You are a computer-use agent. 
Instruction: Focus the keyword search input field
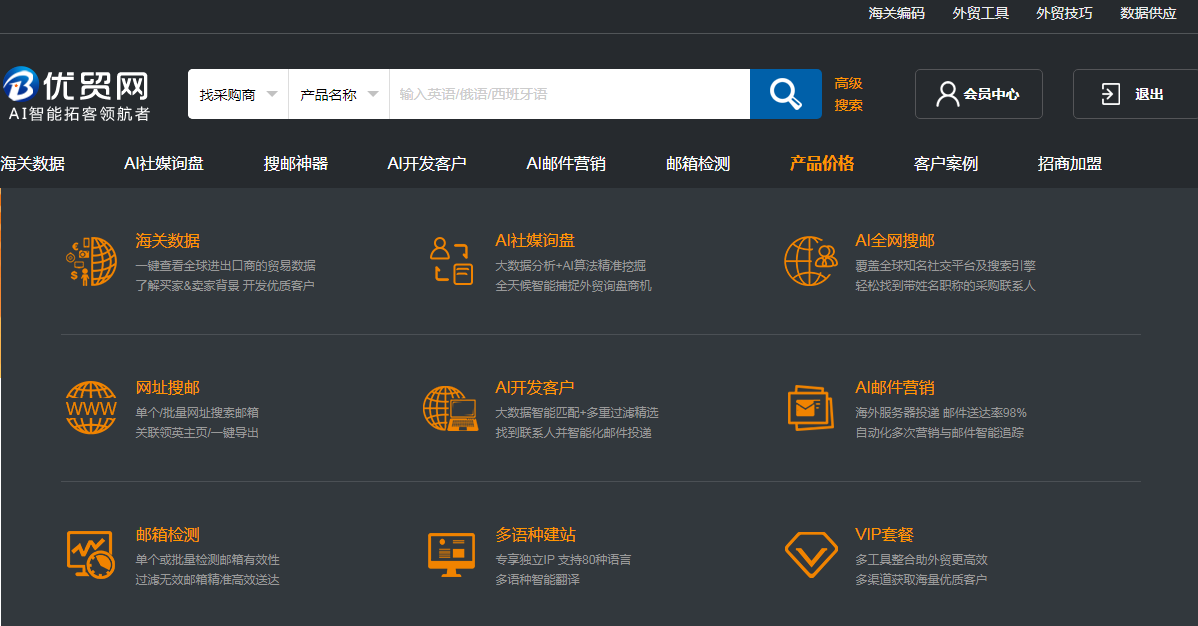tap(570, 94)
